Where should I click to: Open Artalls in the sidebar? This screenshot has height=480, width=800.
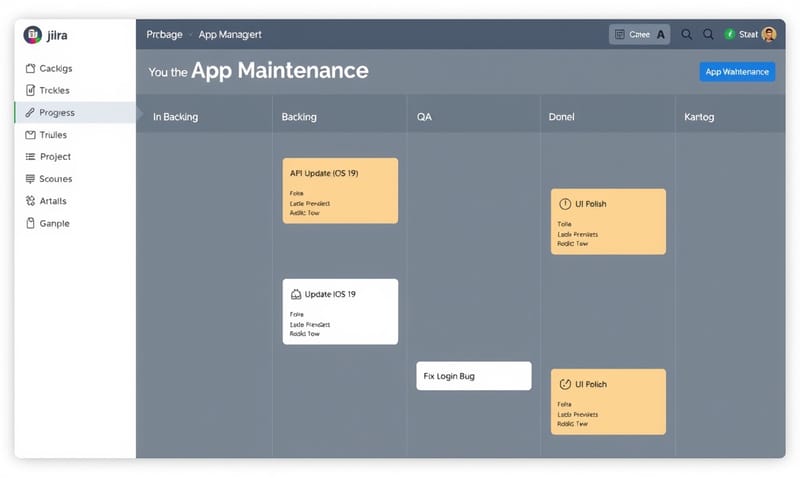point(75,201)
